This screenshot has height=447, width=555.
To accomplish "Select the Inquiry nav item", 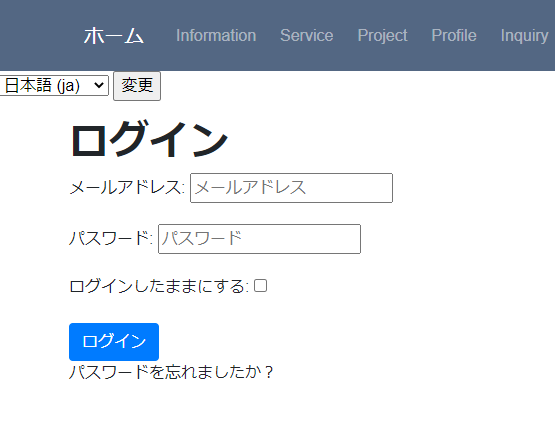I will (525, 35).
